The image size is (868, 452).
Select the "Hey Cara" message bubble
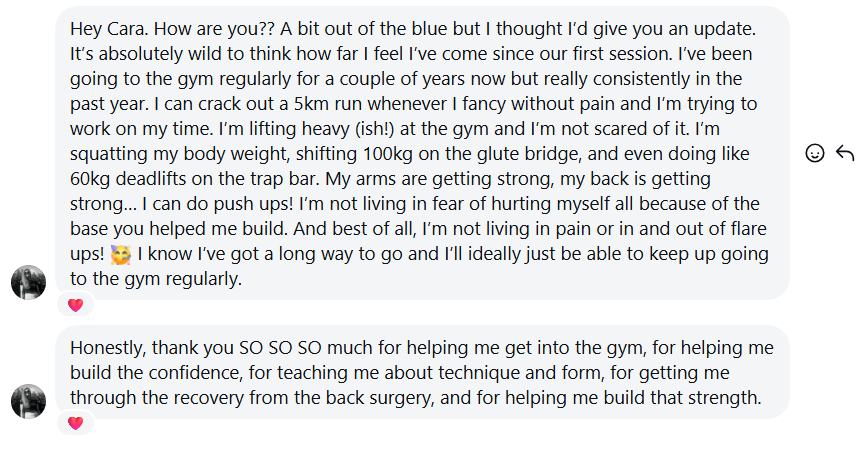[x=422, y=153]
